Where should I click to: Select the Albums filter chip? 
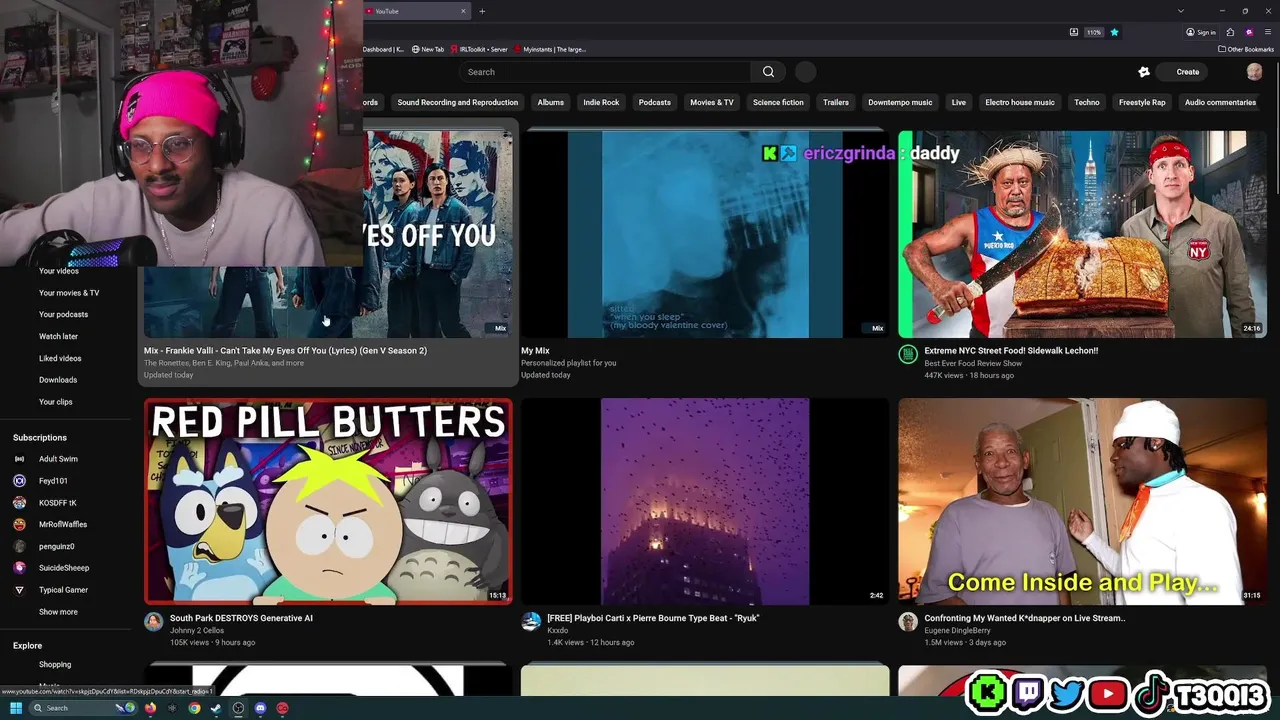[551, 102]
